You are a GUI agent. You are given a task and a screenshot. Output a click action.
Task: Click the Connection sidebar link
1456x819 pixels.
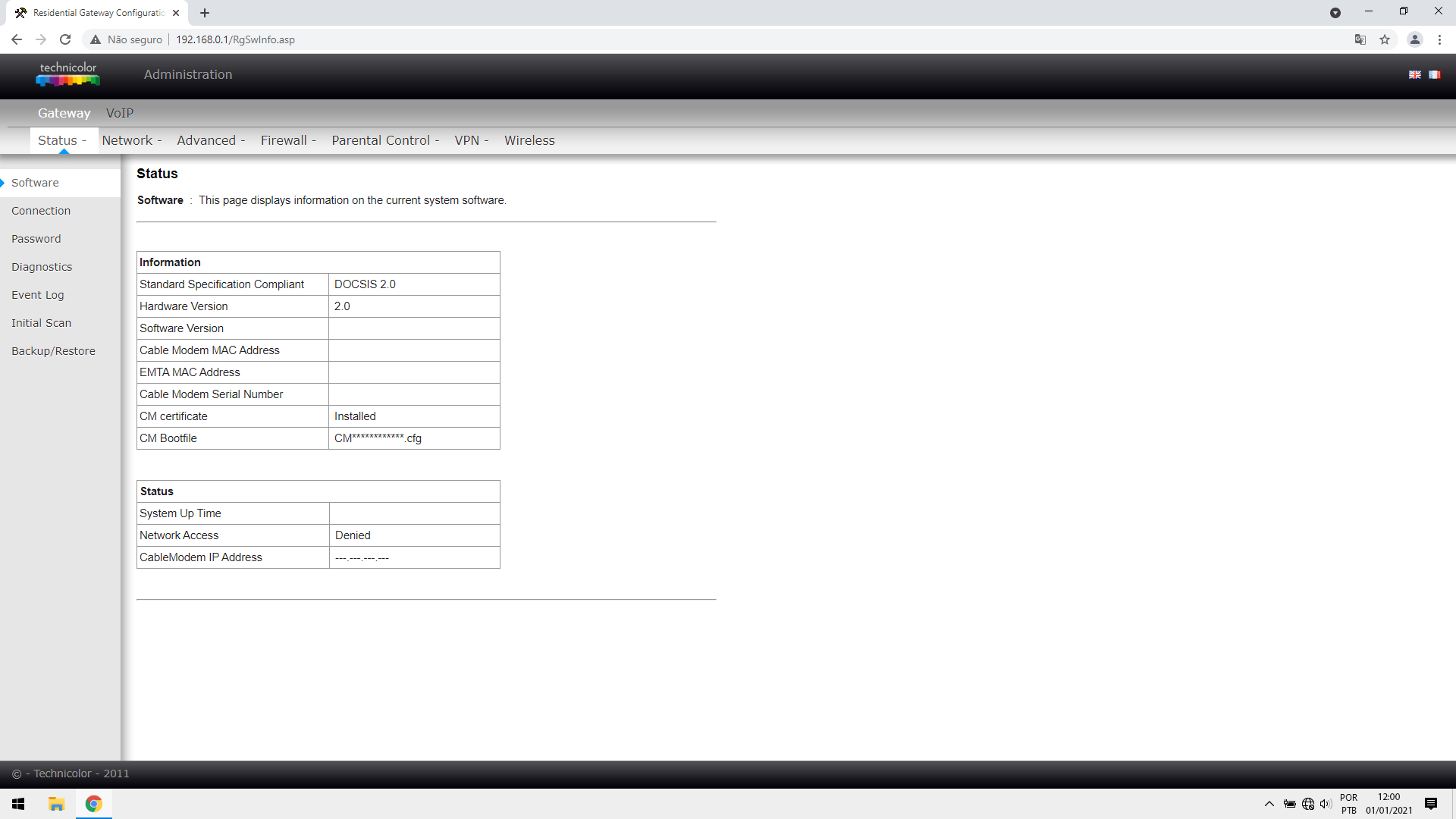[40, 210]
